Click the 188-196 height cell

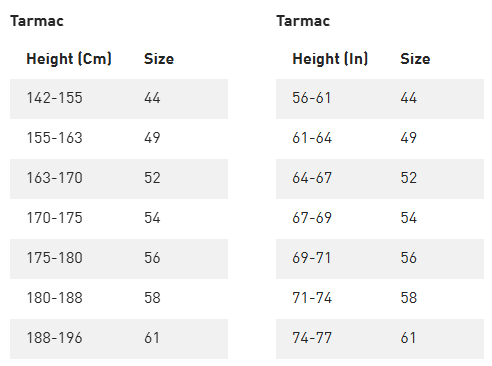[x=54, y=338]
